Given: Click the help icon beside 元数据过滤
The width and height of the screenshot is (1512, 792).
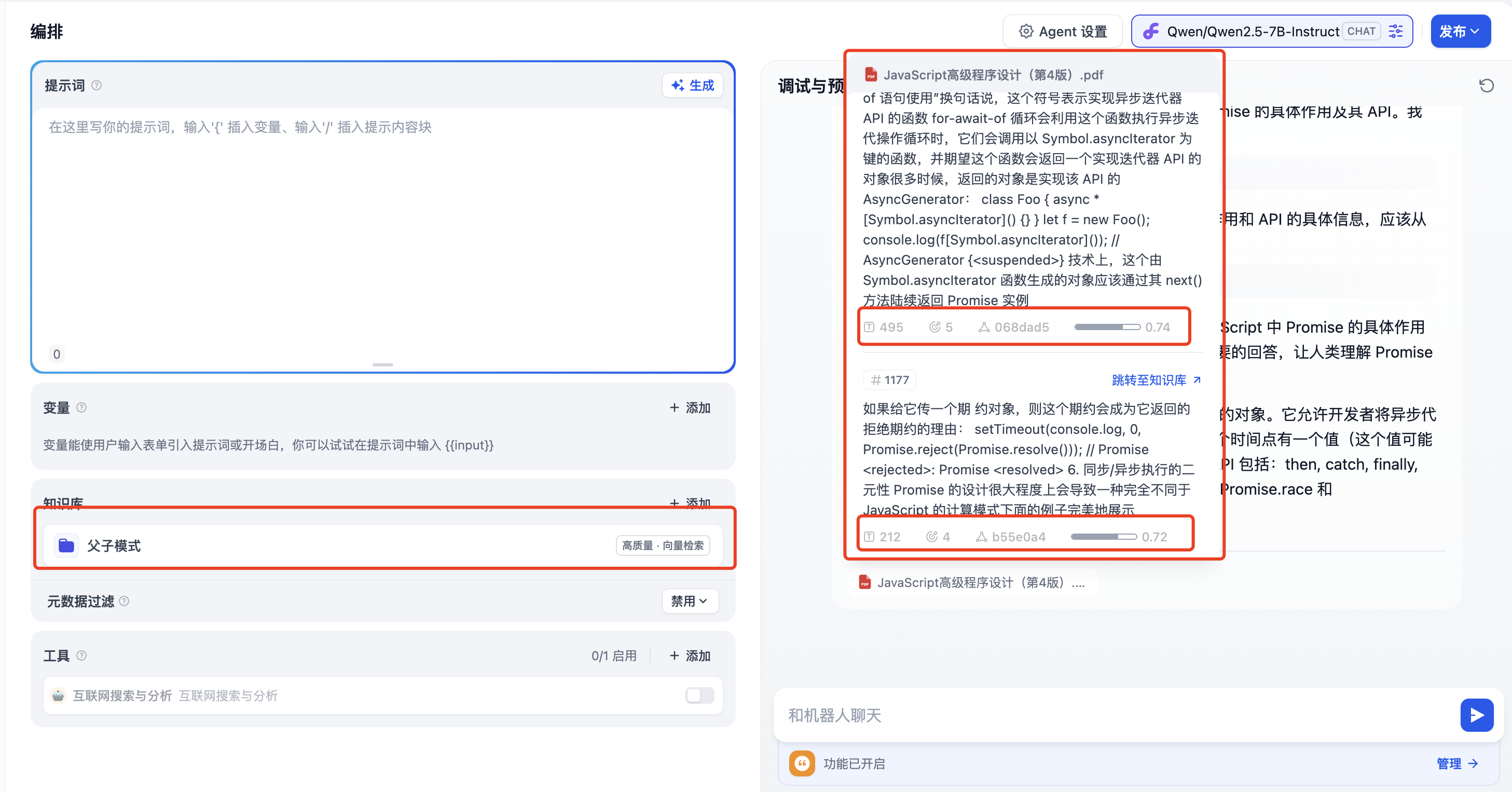Looking at the screenshot, I should pos(124,601).
